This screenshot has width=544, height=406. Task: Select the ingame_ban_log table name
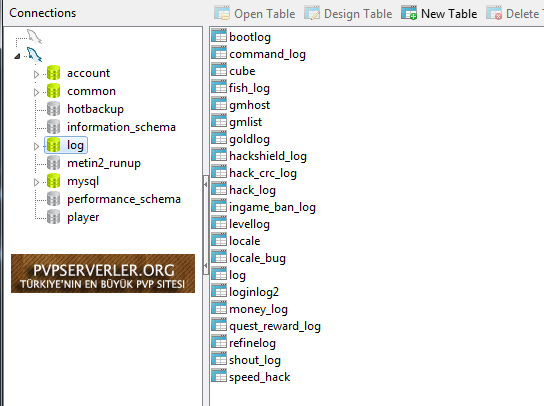coord(272,207)
